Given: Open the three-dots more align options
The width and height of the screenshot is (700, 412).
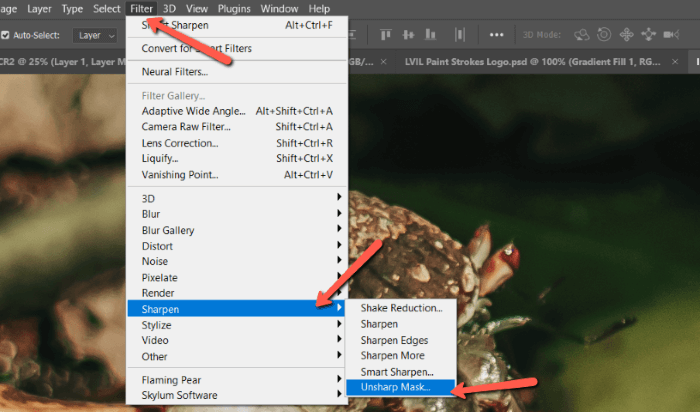Looking at the screenshot, I should [x=497, y=34].
